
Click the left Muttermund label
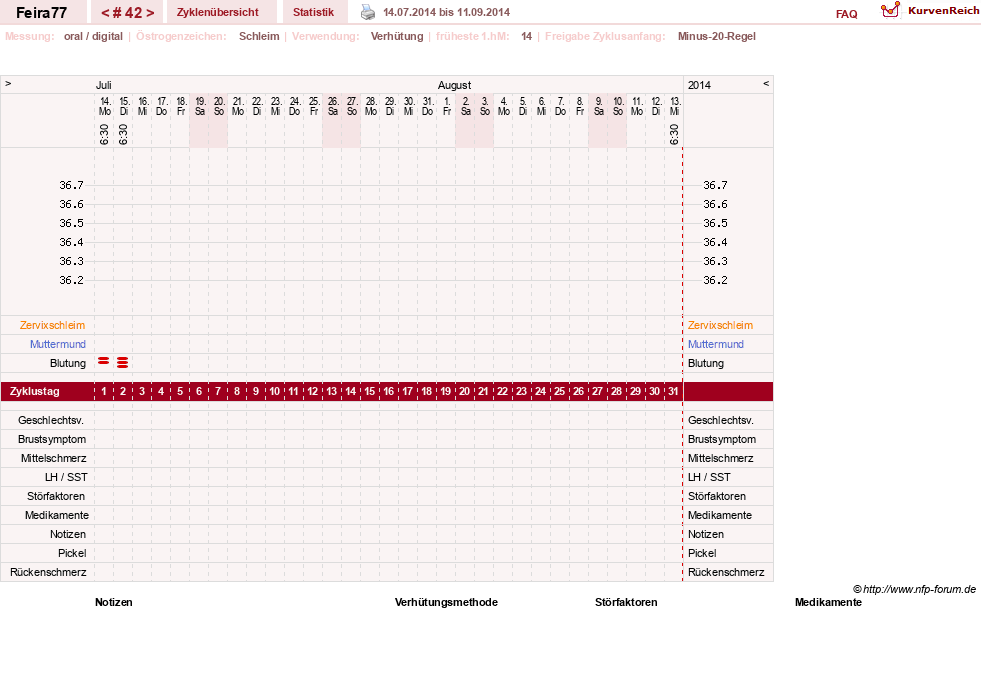click(58, 344)
